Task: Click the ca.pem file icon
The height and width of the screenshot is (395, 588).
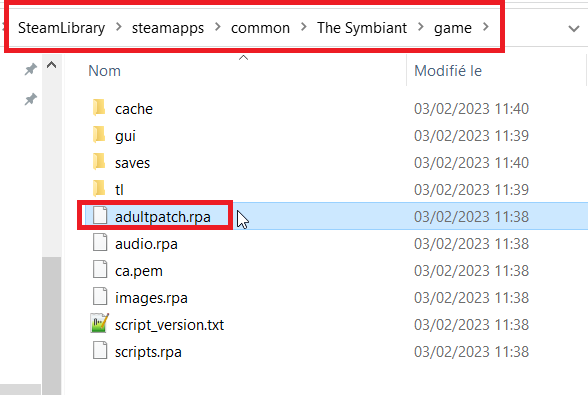Action: click(100, 270)
